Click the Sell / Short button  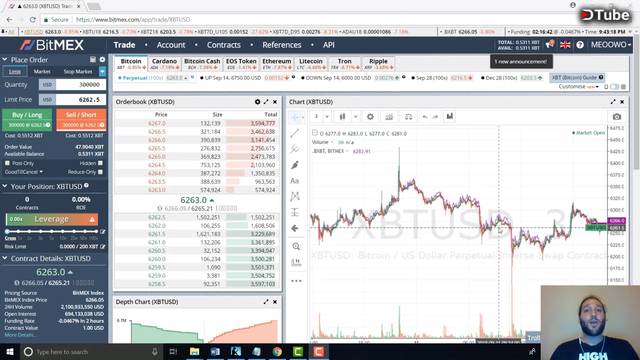[81, 119]
